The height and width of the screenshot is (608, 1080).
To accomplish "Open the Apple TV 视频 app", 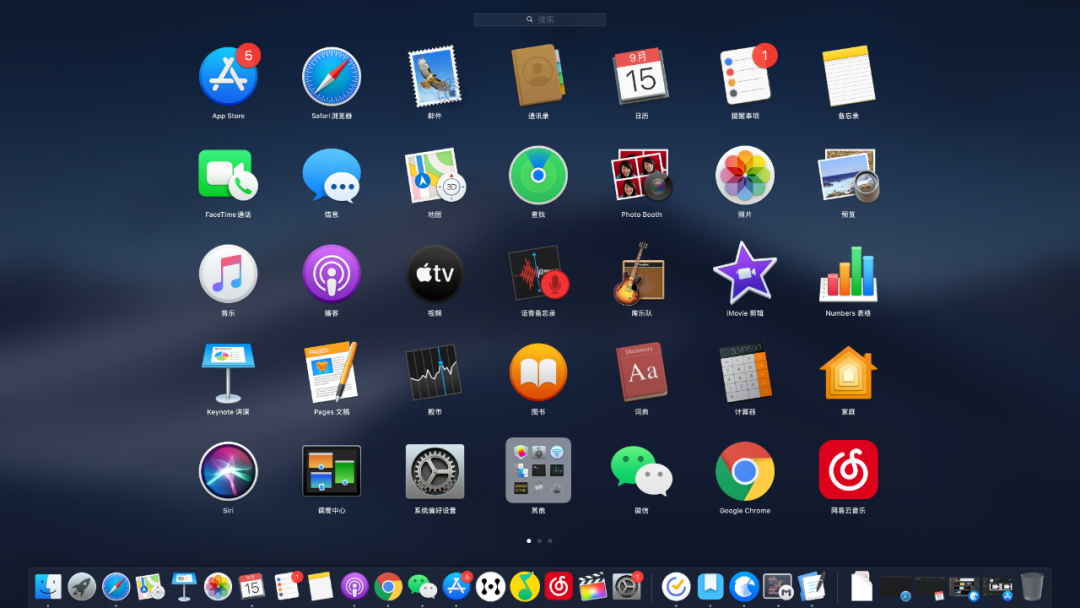I will point(435,273).
